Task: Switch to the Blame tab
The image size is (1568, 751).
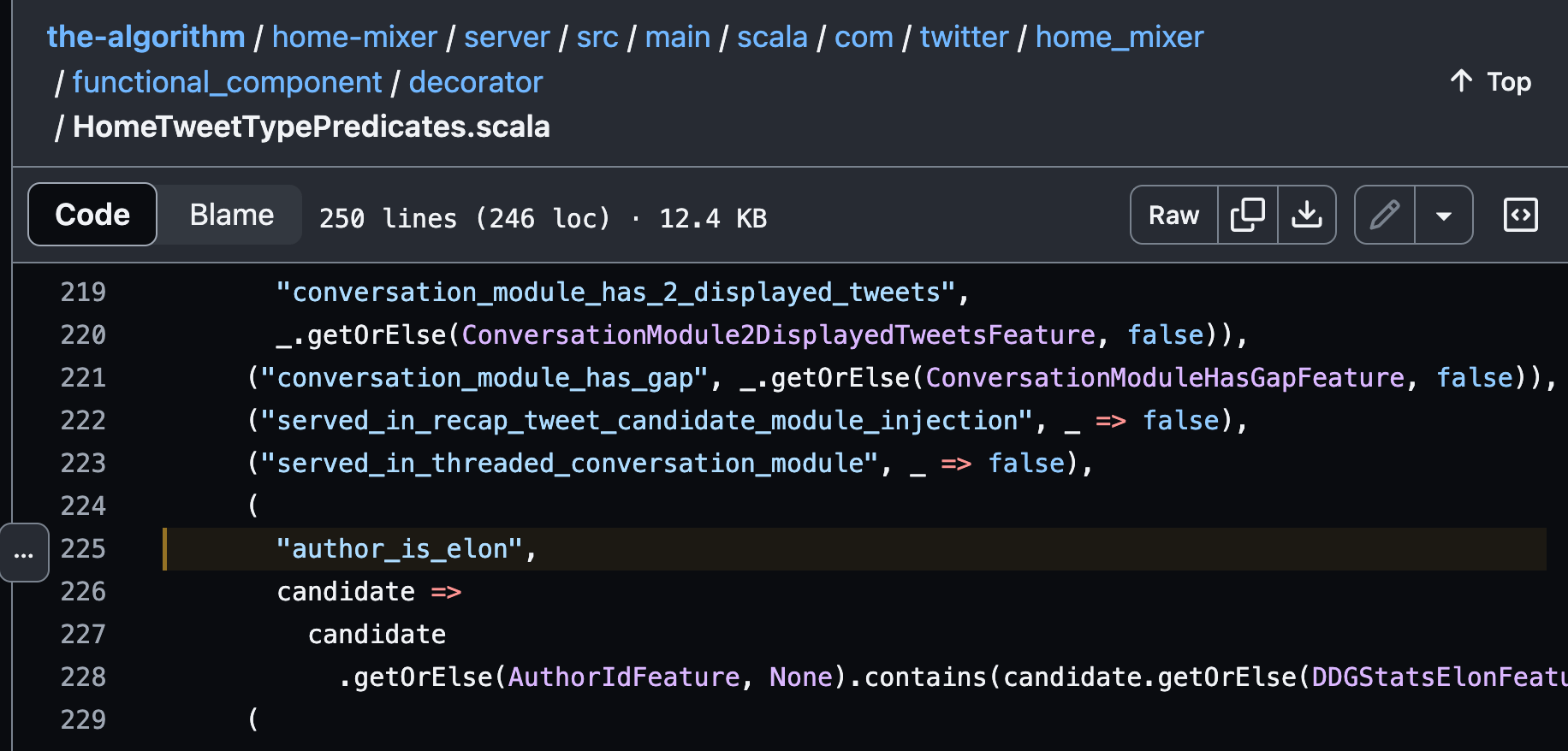Action: (229, 215)
